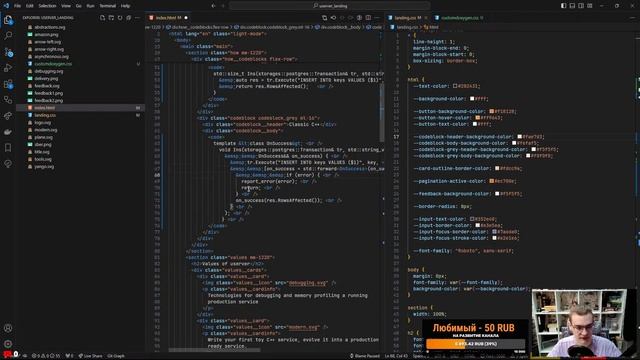The height and width of the screenshot is (360, 640).
Task: Toggle the secondary side bar layout button
Action: click(581, 6)
